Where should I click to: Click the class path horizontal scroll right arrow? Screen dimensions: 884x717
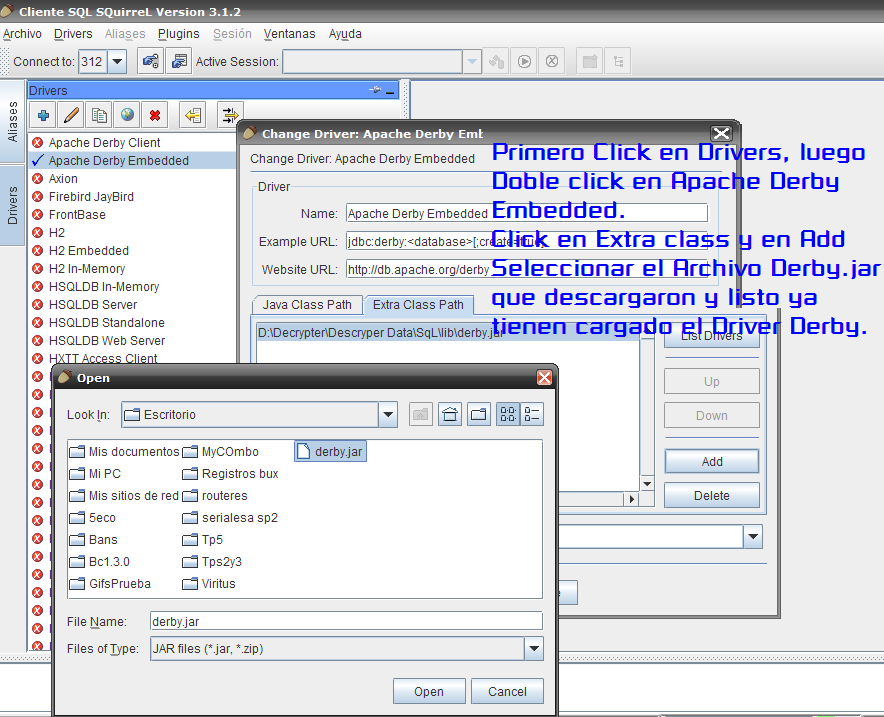coord(632,499)
